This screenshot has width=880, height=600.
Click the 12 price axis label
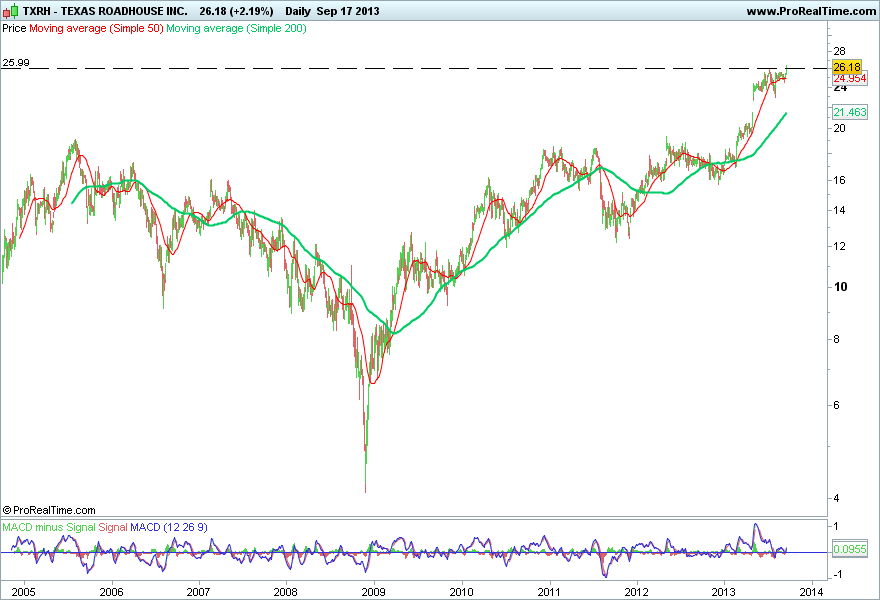(x=840, y=246)
